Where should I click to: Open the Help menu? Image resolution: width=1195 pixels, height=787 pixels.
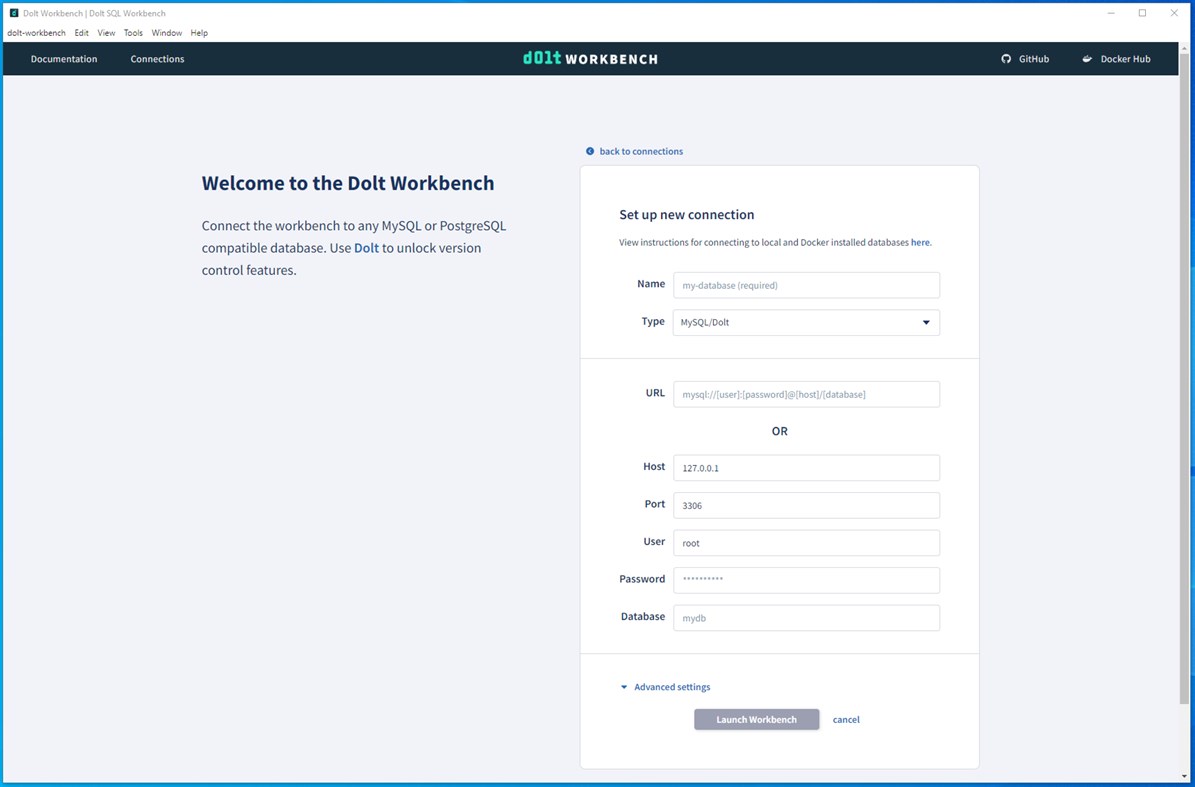[199, 33]
